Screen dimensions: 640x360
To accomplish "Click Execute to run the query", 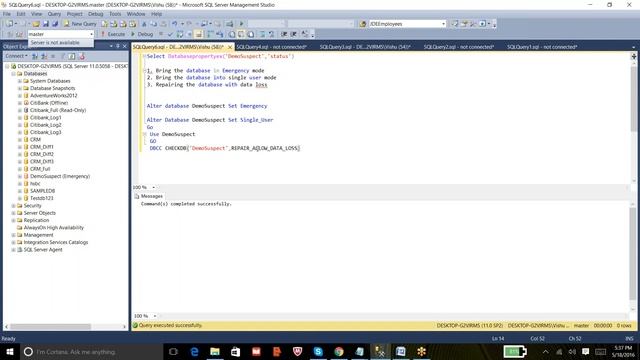I will 113,34.
